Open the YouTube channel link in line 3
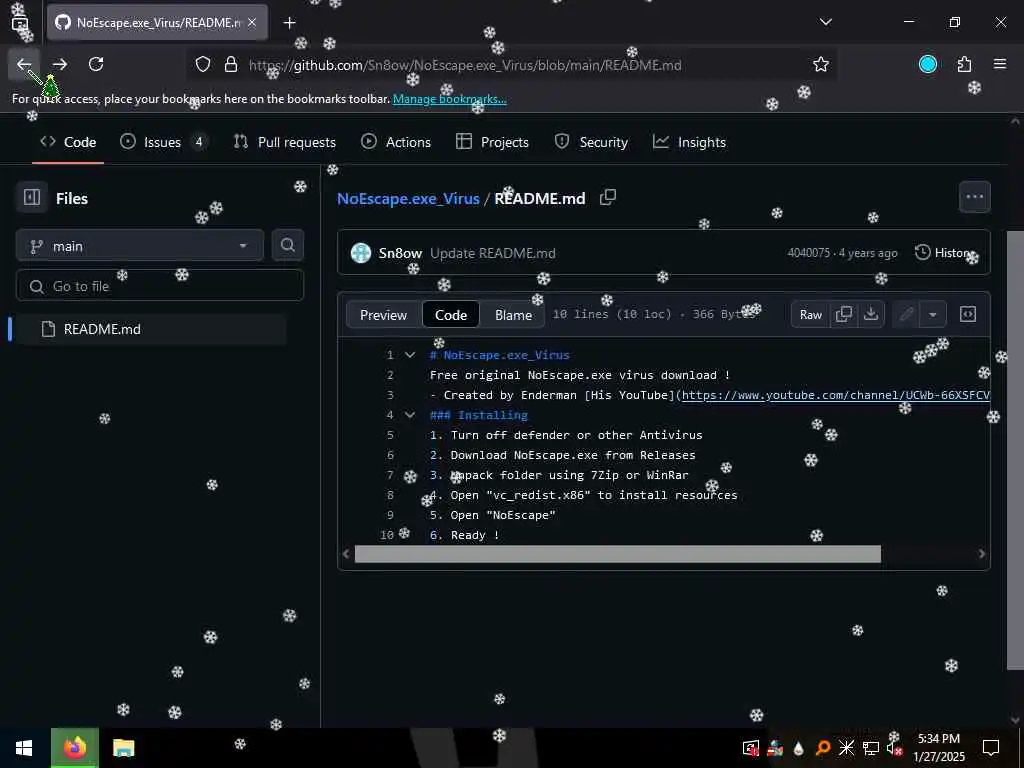This screenshot has height=768, width=1024. pos(836,394)
